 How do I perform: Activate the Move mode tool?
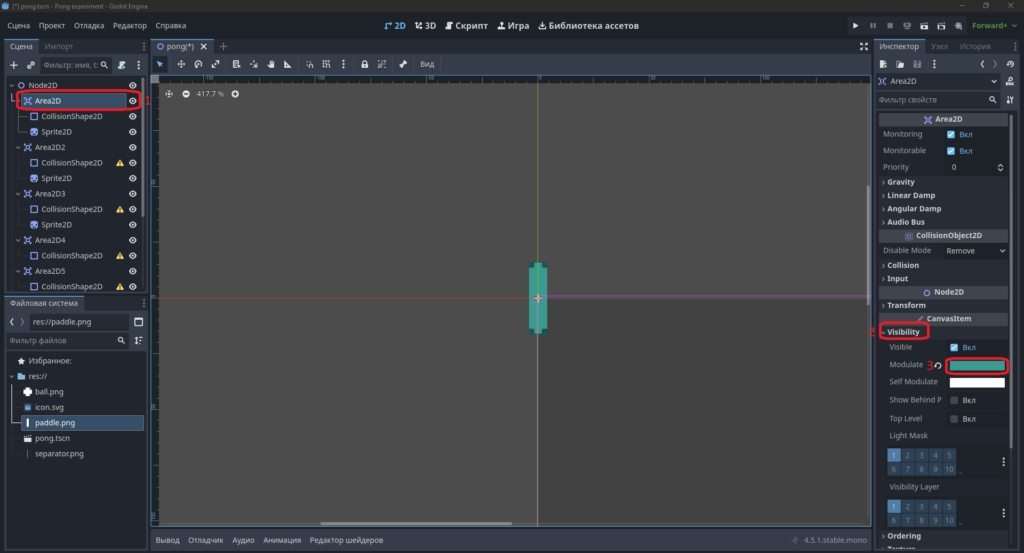[x=181, y=64]
